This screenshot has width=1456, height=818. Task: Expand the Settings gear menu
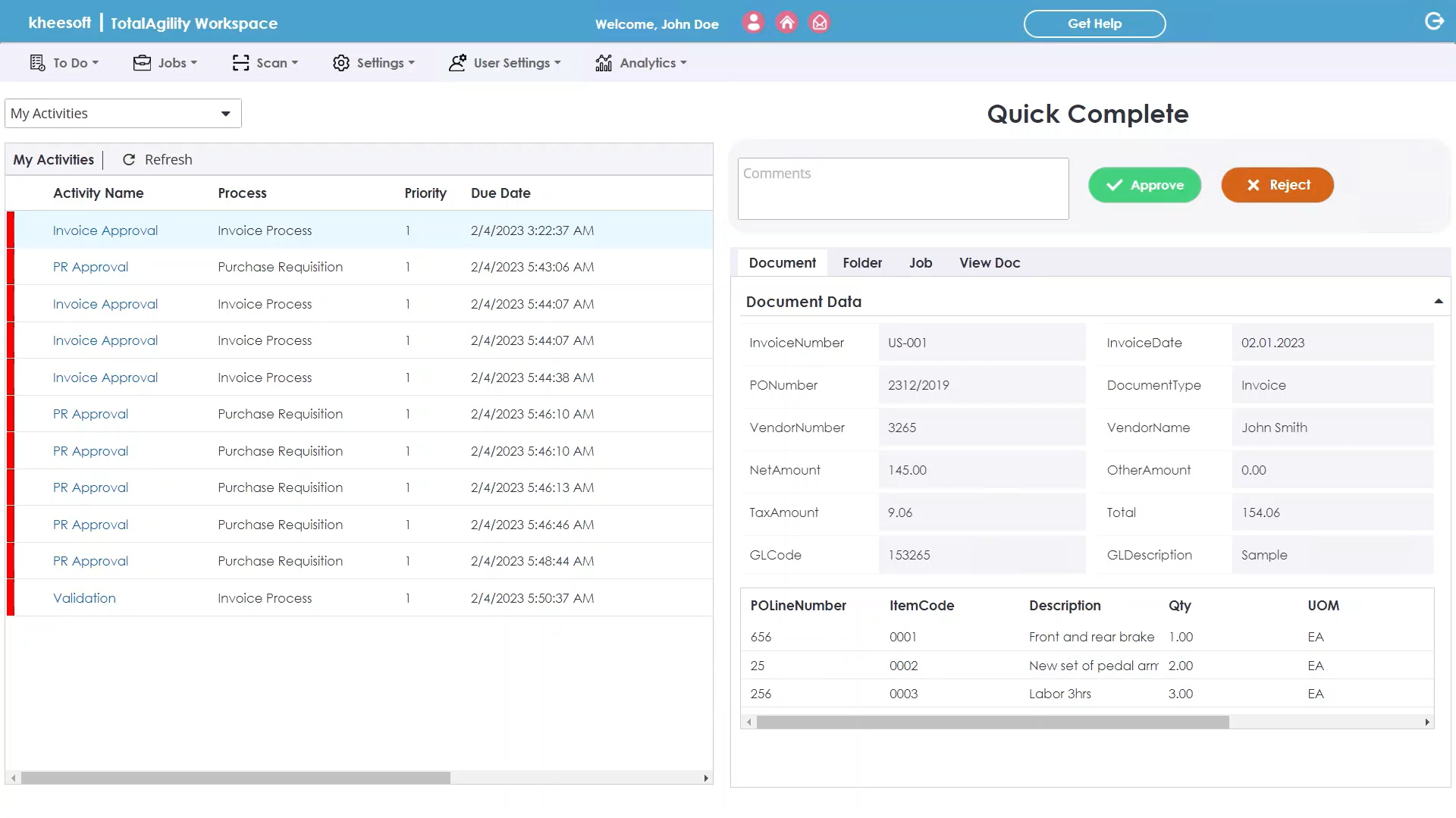tap(373, 63)
